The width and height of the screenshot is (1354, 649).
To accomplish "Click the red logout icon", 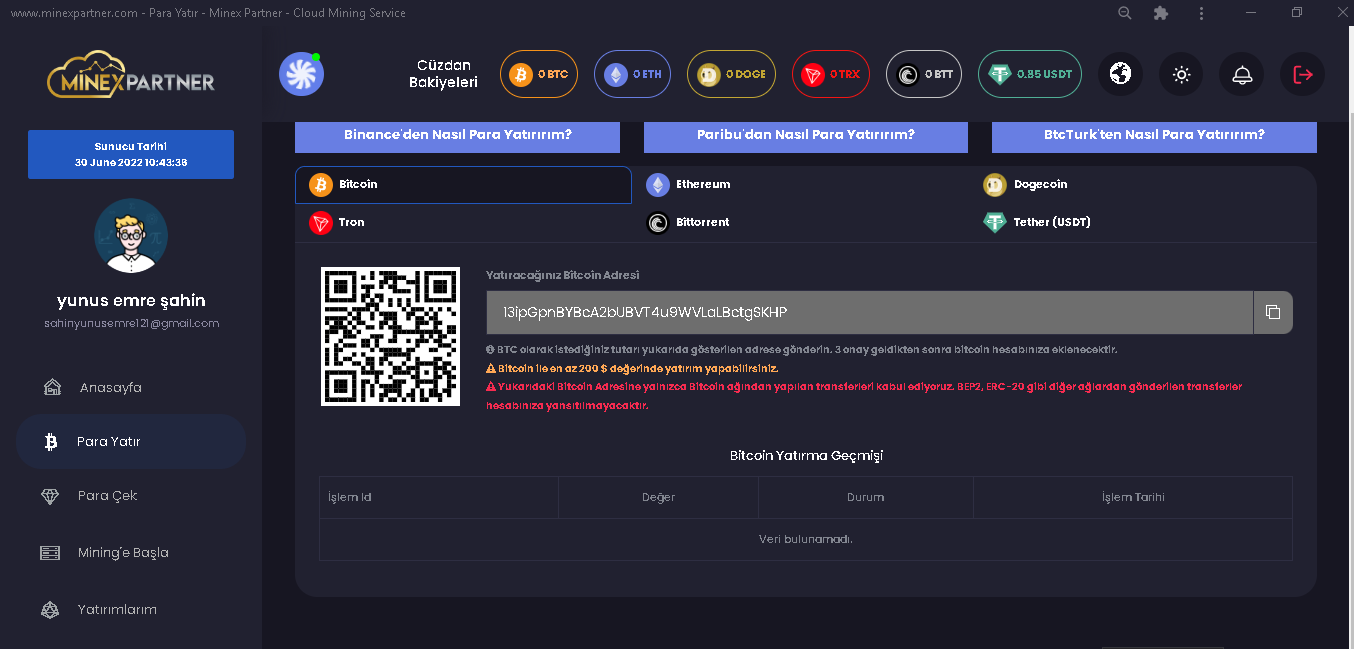I will [1302, 74].
